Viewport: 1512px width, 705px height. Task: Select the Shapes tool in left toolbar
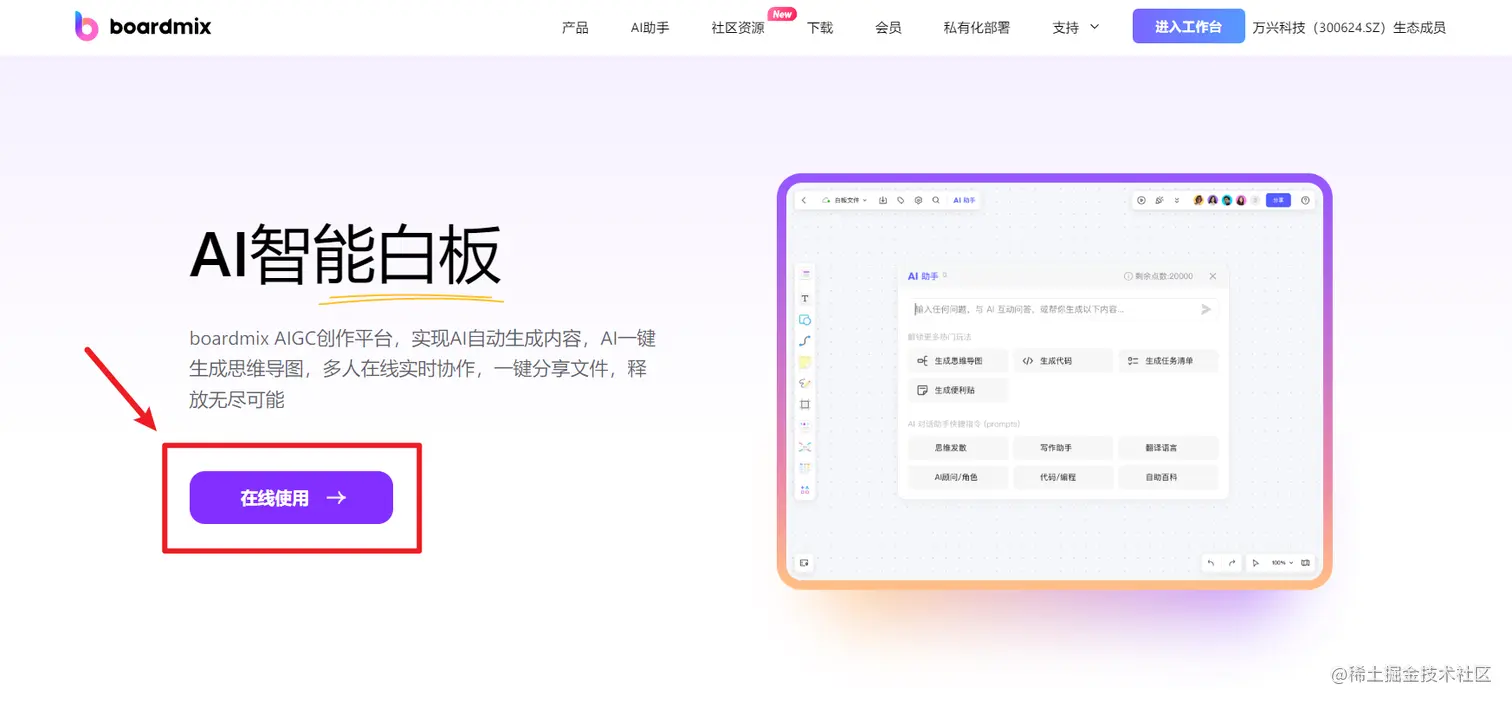coord(805,320)
